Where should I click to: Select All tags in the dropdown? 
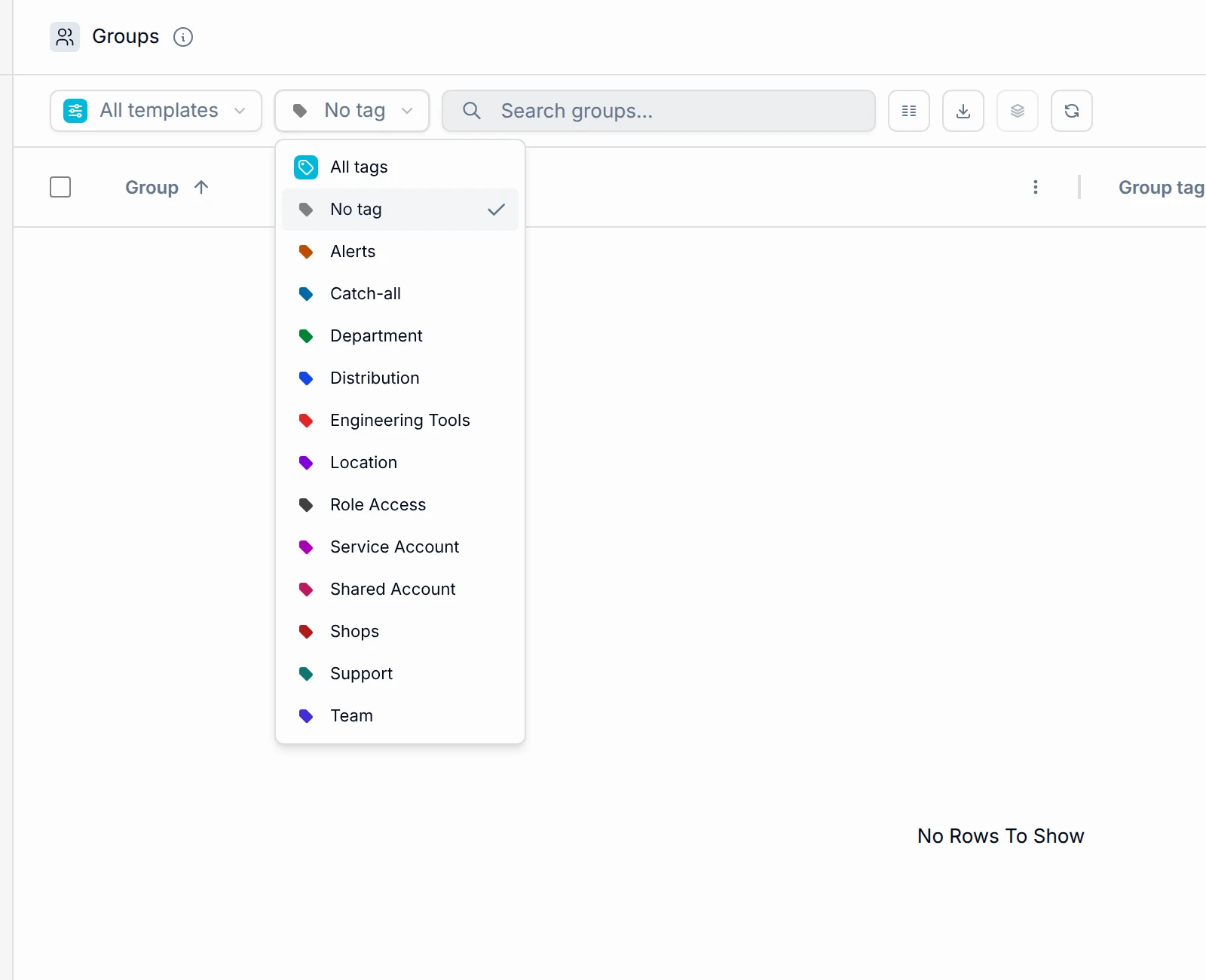pos(400,167)
